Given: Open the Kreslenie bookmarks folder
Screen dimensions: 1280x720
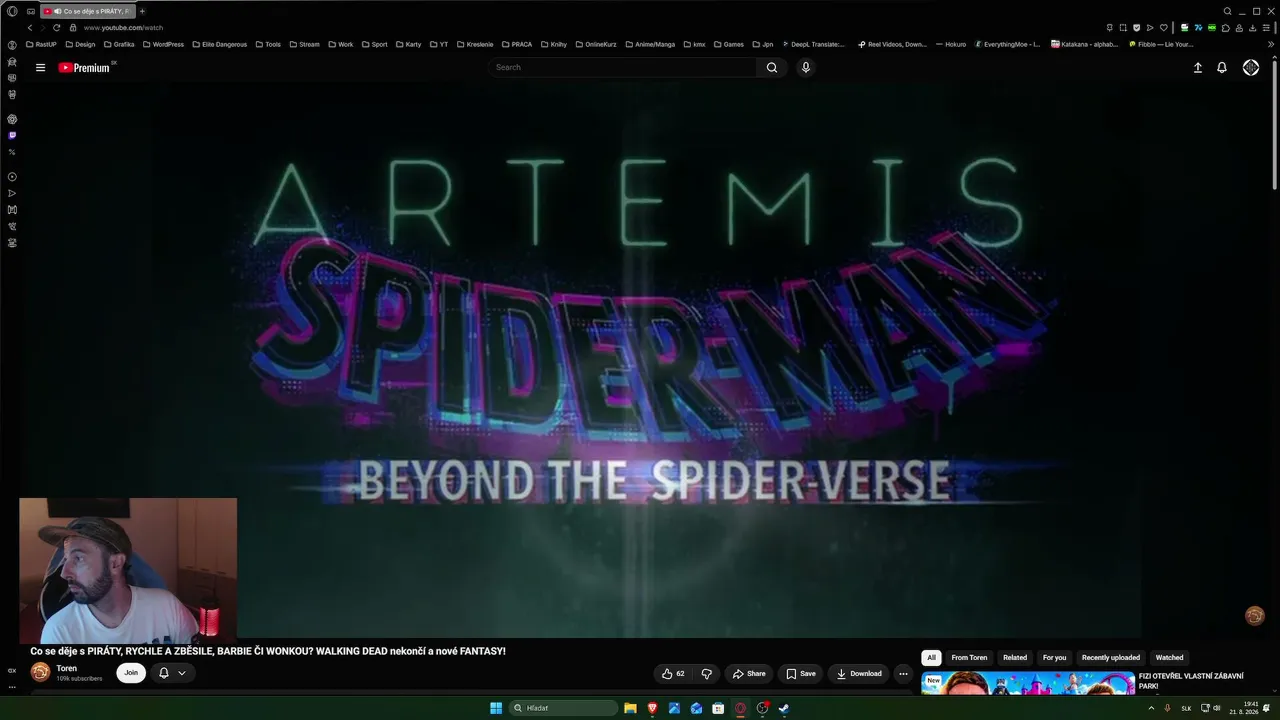Looking at the screenshot, I should point(475,44).
